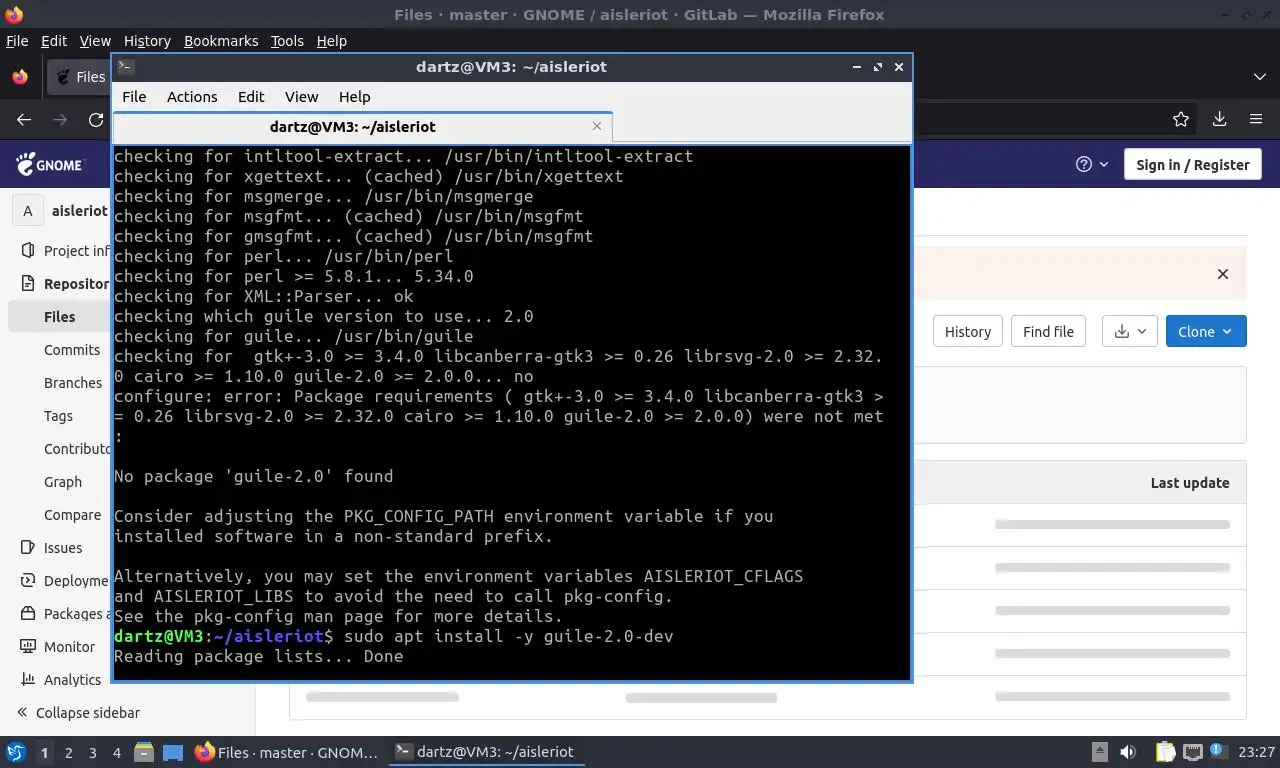Click the show desktop taskbar icon

(x=173, y=752)
